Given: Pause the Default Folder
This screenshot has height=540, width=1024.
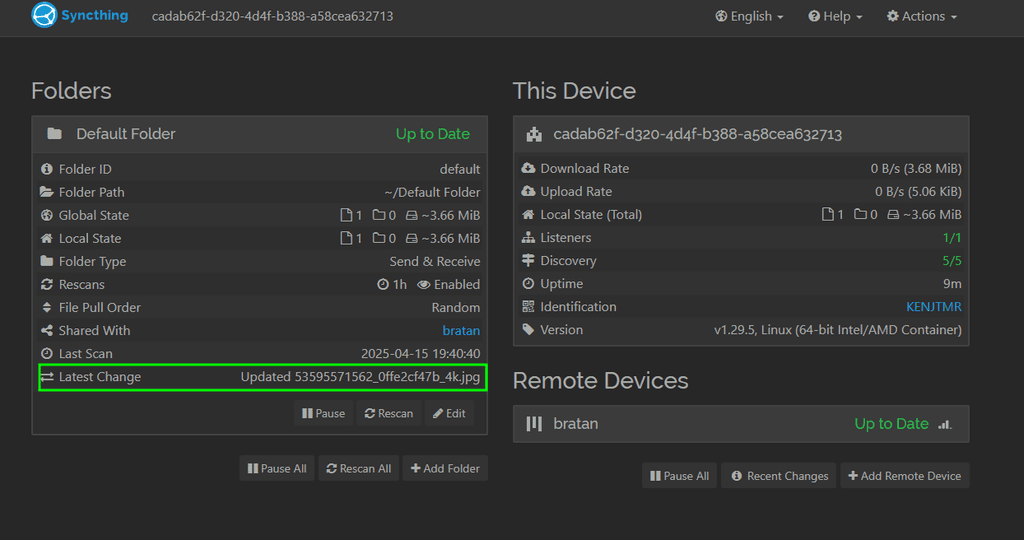Looking at the screenshot, I should click(322, 413).
